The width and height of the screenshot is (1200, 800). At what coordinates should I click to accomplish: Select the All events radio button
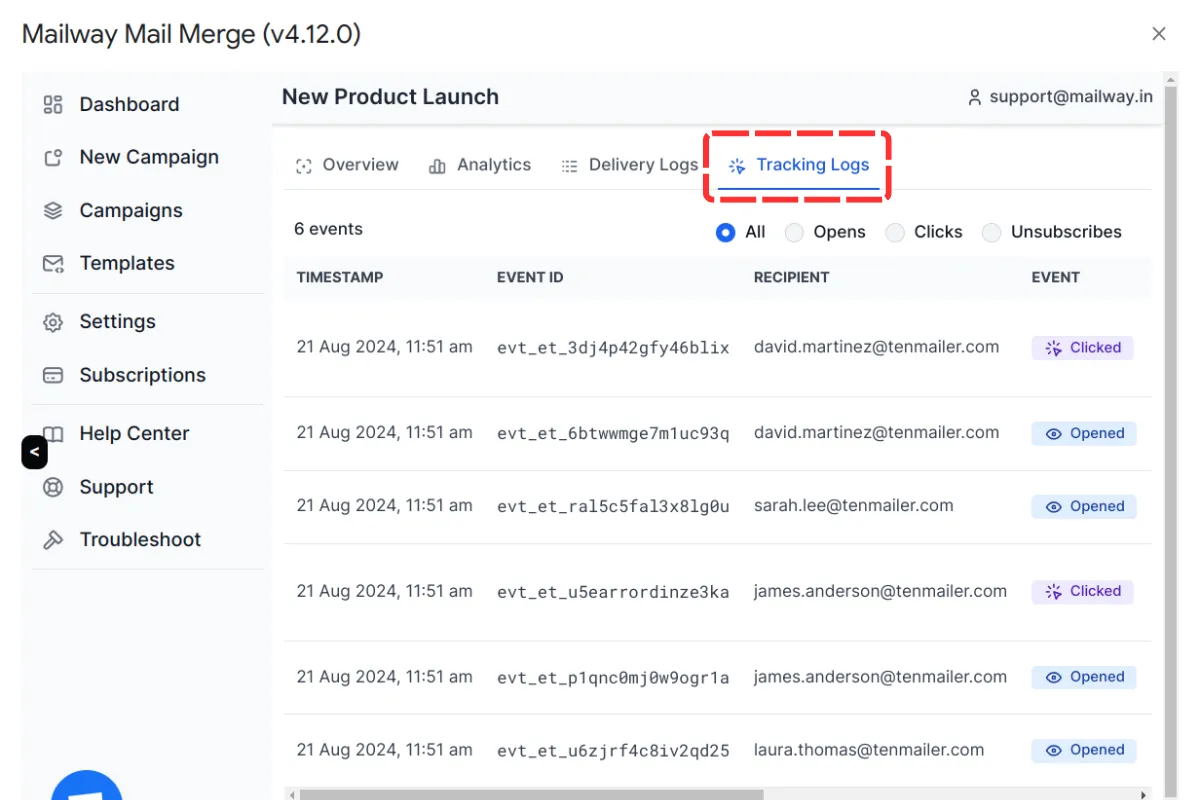tap(724, 232)
